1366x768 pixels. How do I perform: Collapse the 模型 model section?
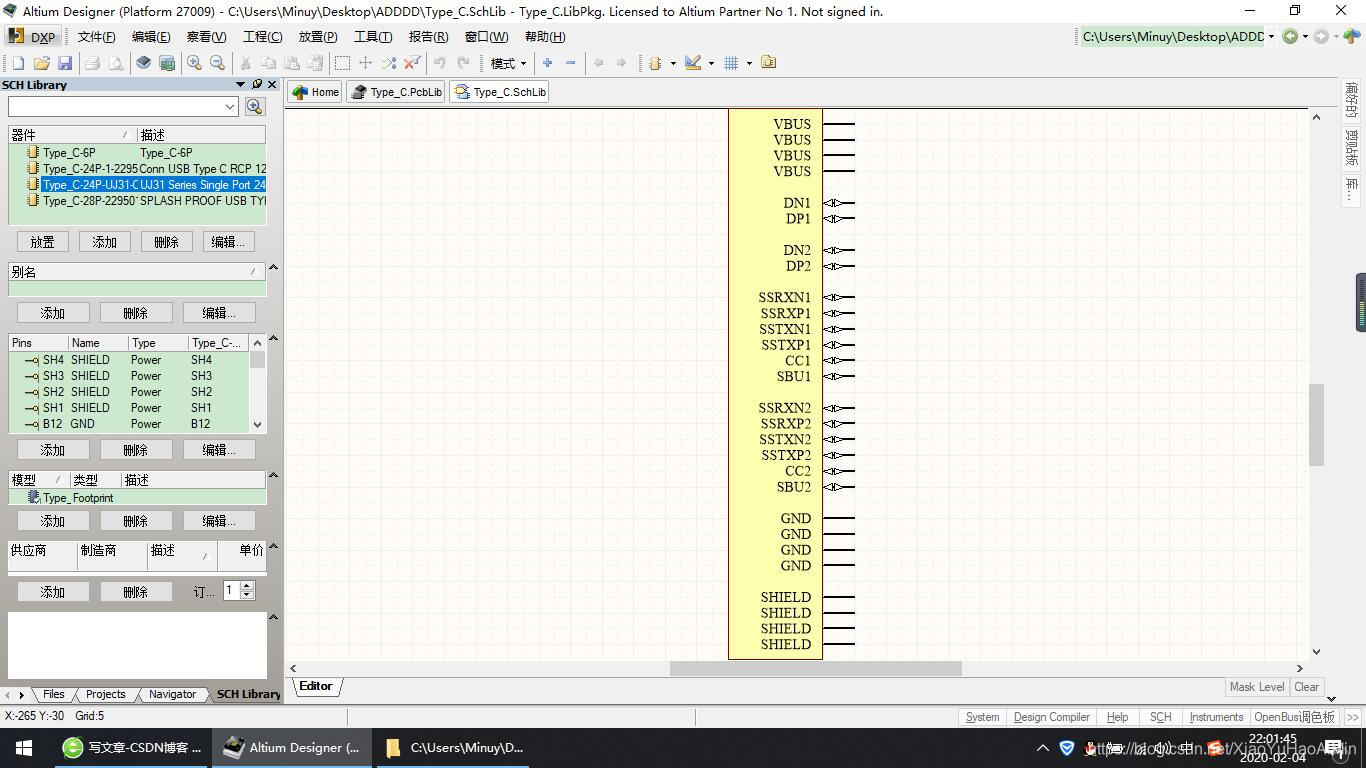pos(273,475)
